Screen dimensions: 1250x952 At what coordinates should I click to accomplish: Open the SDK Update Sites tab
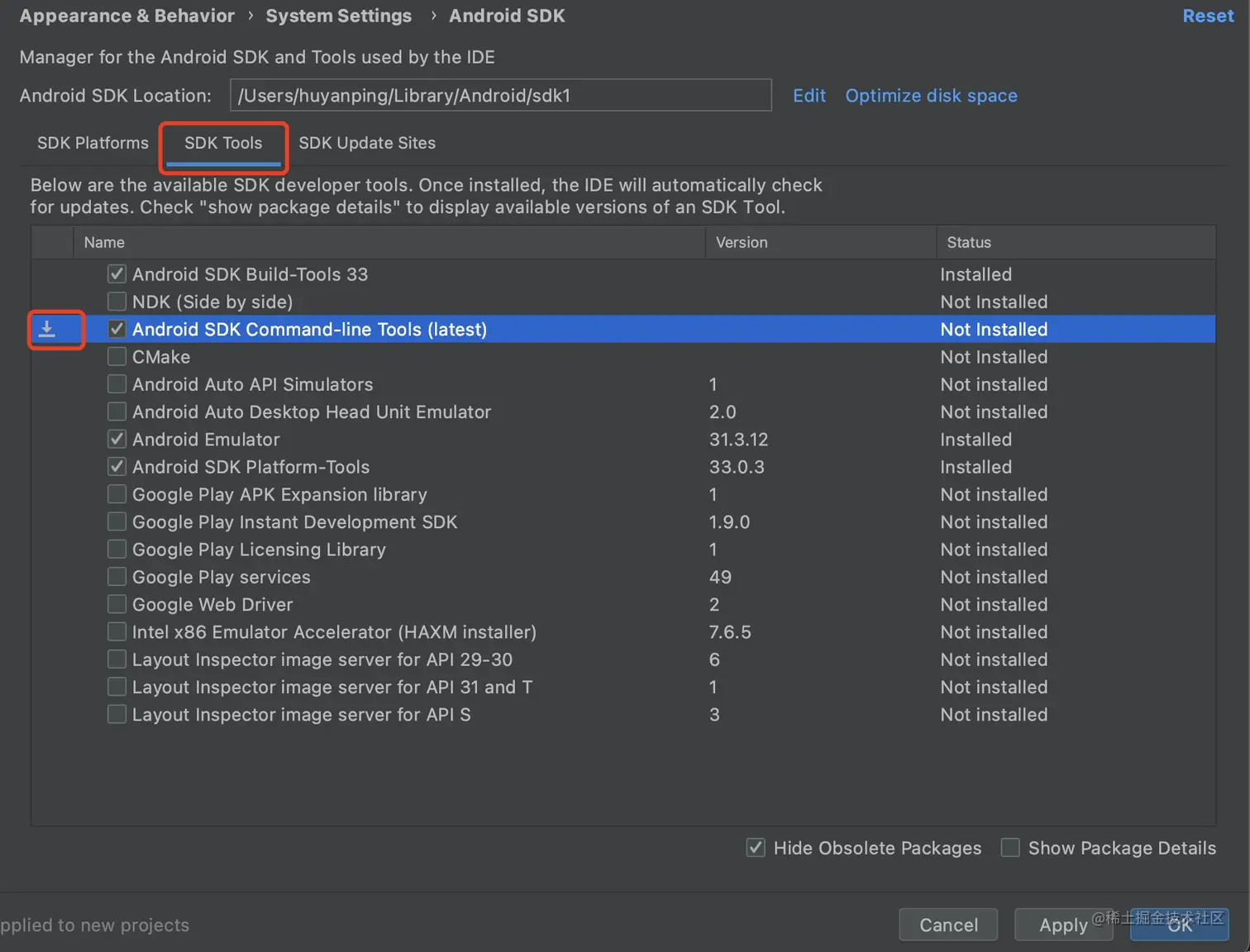[367, 143]
